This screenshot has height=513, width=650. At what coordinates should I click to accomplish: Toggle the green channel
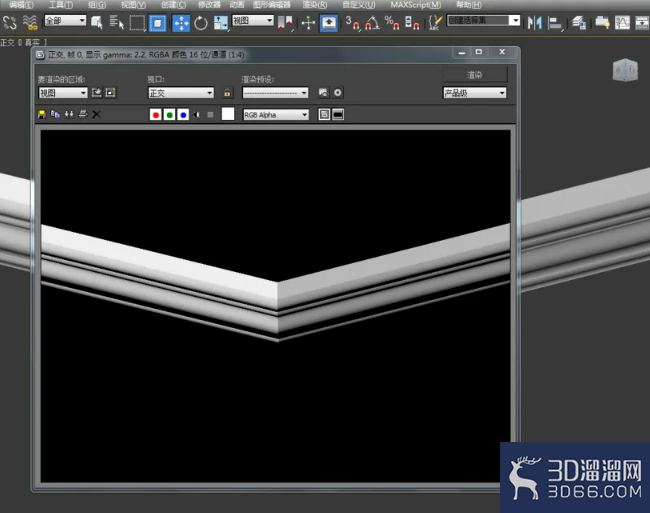coord(170,115)
